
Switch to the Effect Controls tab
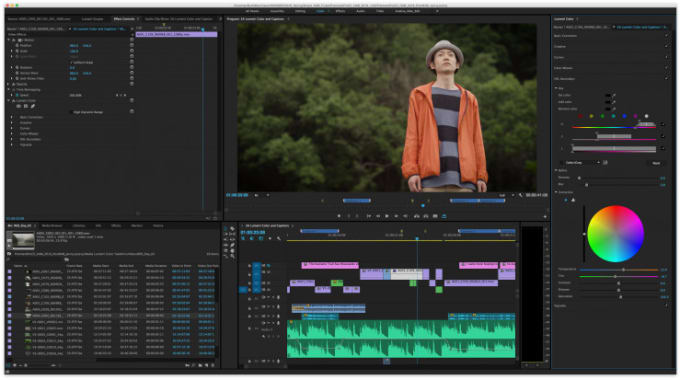(124, 19)
